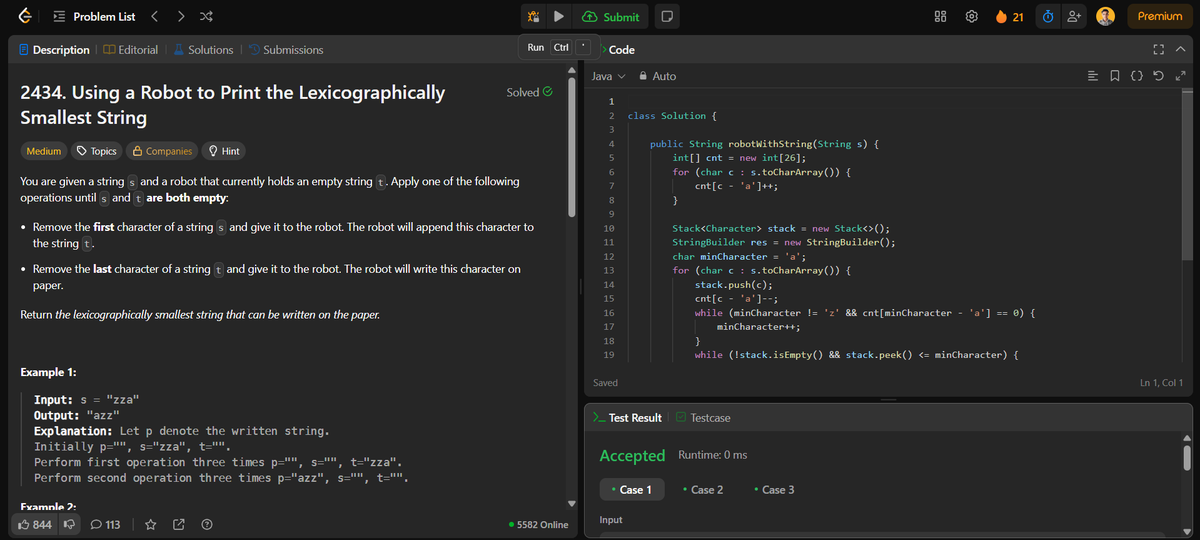Open the Problem List panel
The width and height of the screenshot is (1200, 540).
click(x=92, y=16)
